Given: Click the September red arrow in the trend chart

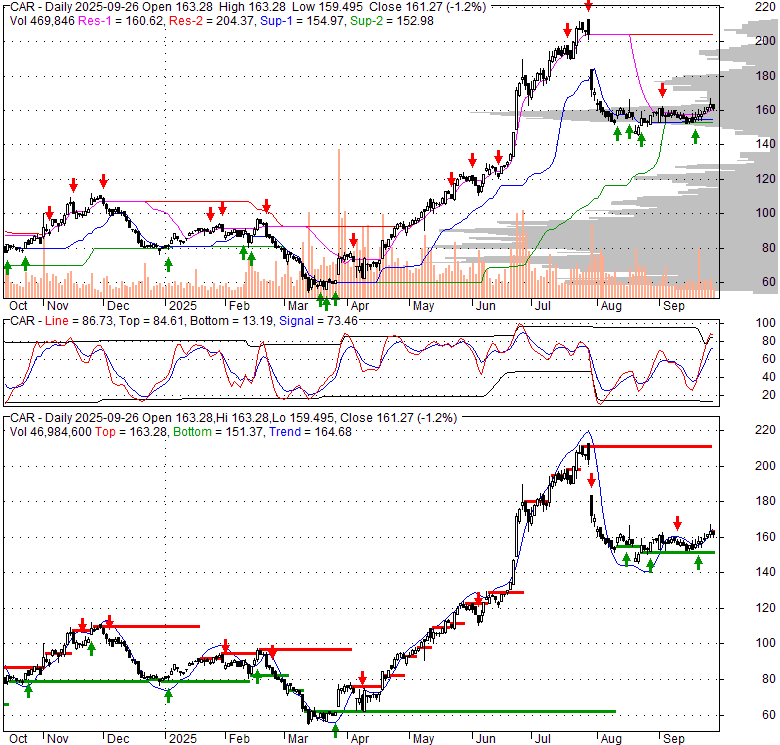Looking at the screenshot, I should (x=678, y=523).
